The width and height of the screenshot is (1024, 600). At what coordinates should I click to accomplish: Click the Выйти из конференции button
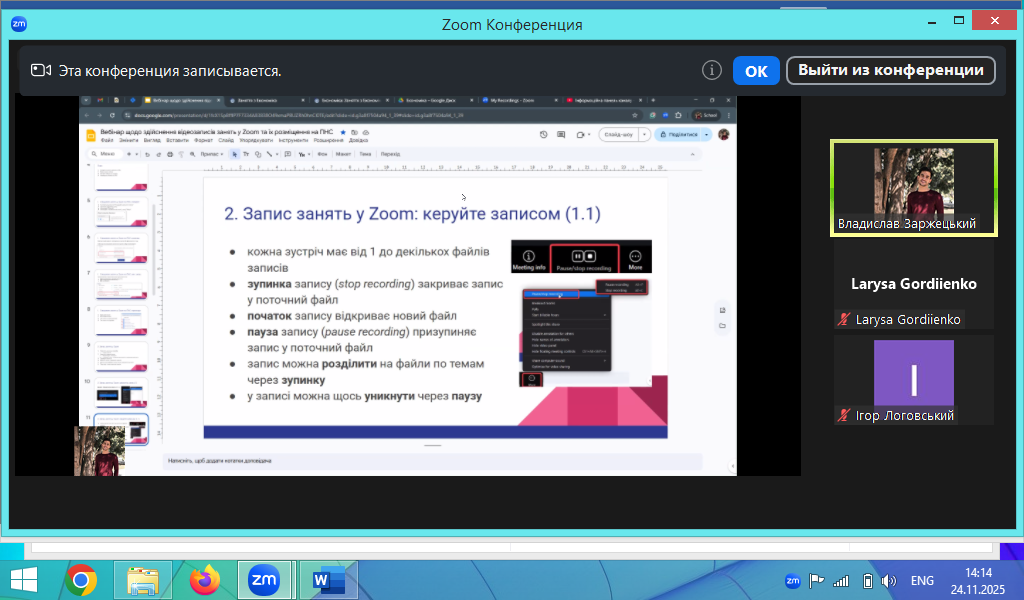pyautogui.click(x=891, y=70)
